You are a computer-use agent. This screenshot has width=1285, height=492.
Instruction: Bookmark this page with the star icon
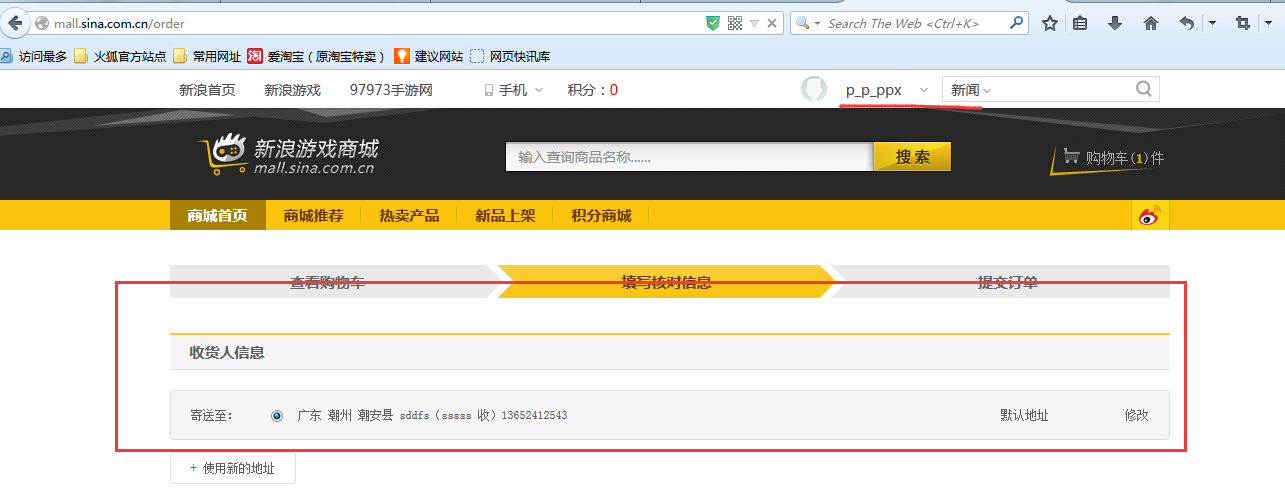[x=1049, y=23]
